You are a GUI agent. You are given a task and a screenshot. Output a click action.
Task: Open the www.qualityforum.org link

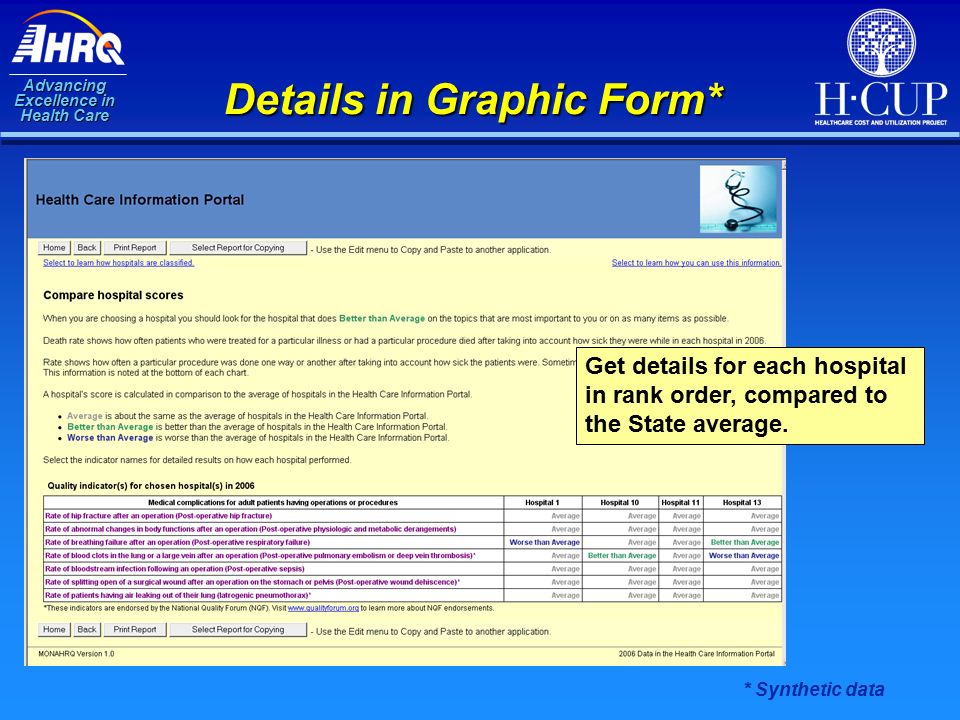[323, 609]
